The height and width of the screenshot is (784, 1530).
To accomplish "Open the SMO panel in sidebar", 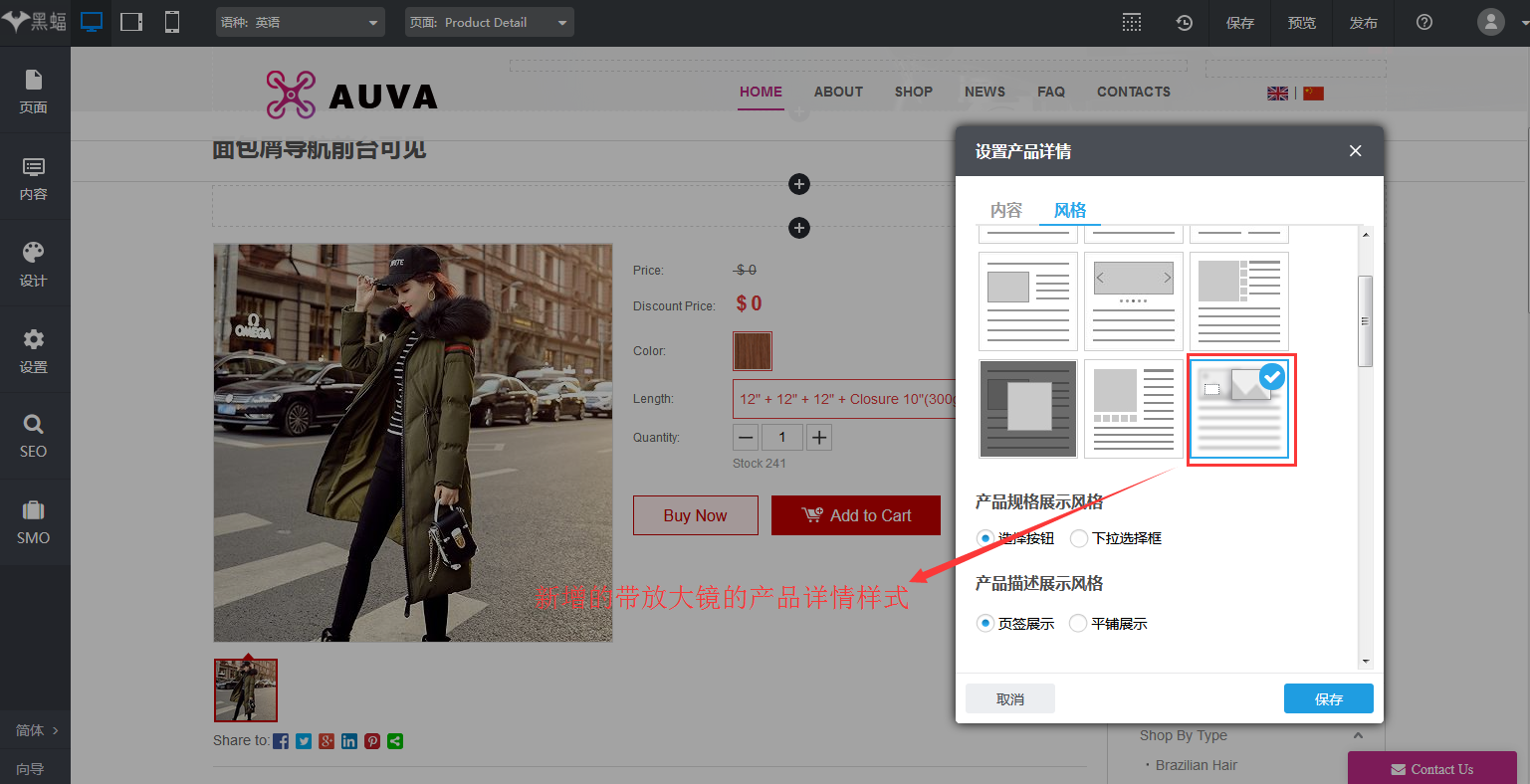I will coord(34,521).
